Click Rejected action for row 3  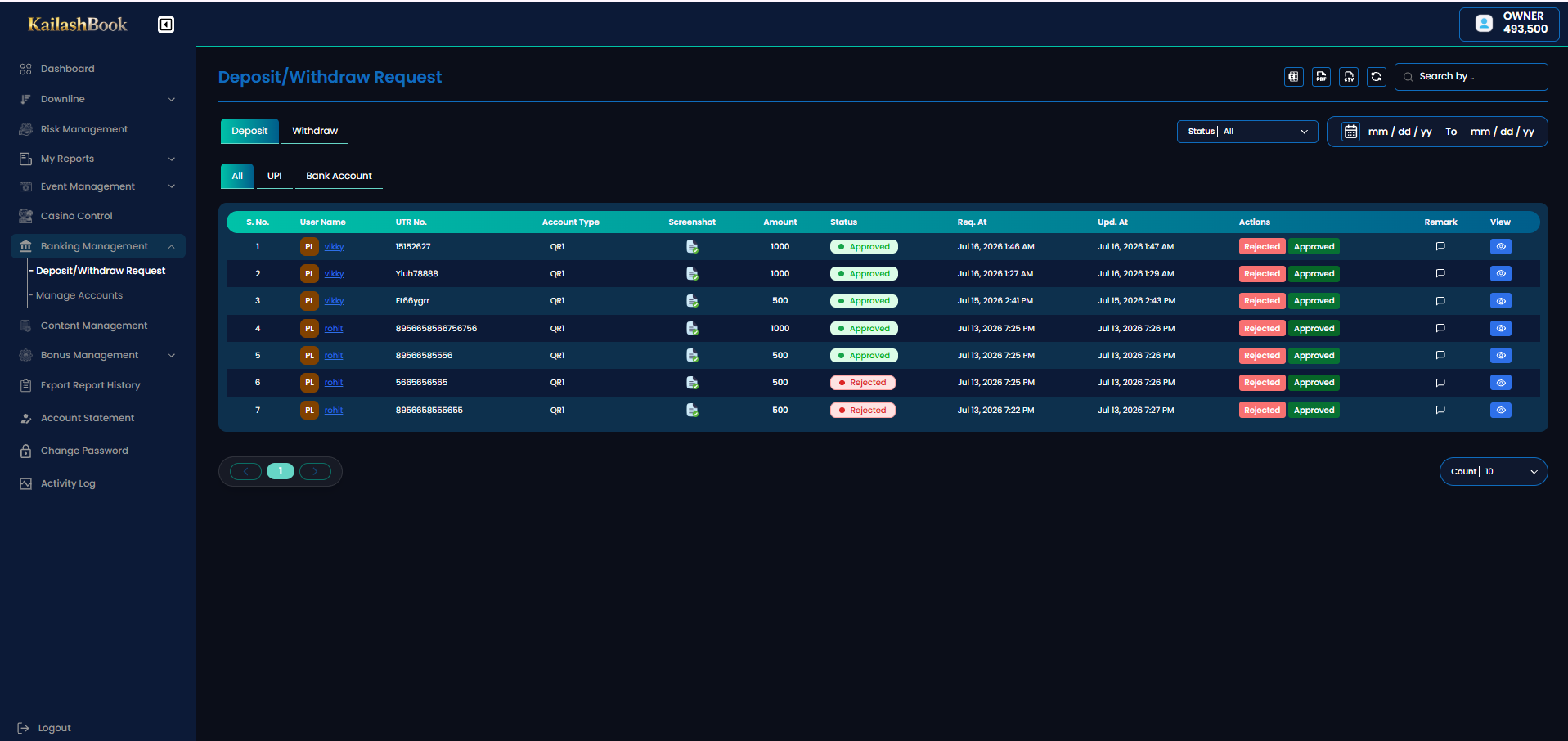tap(1262, 301)
